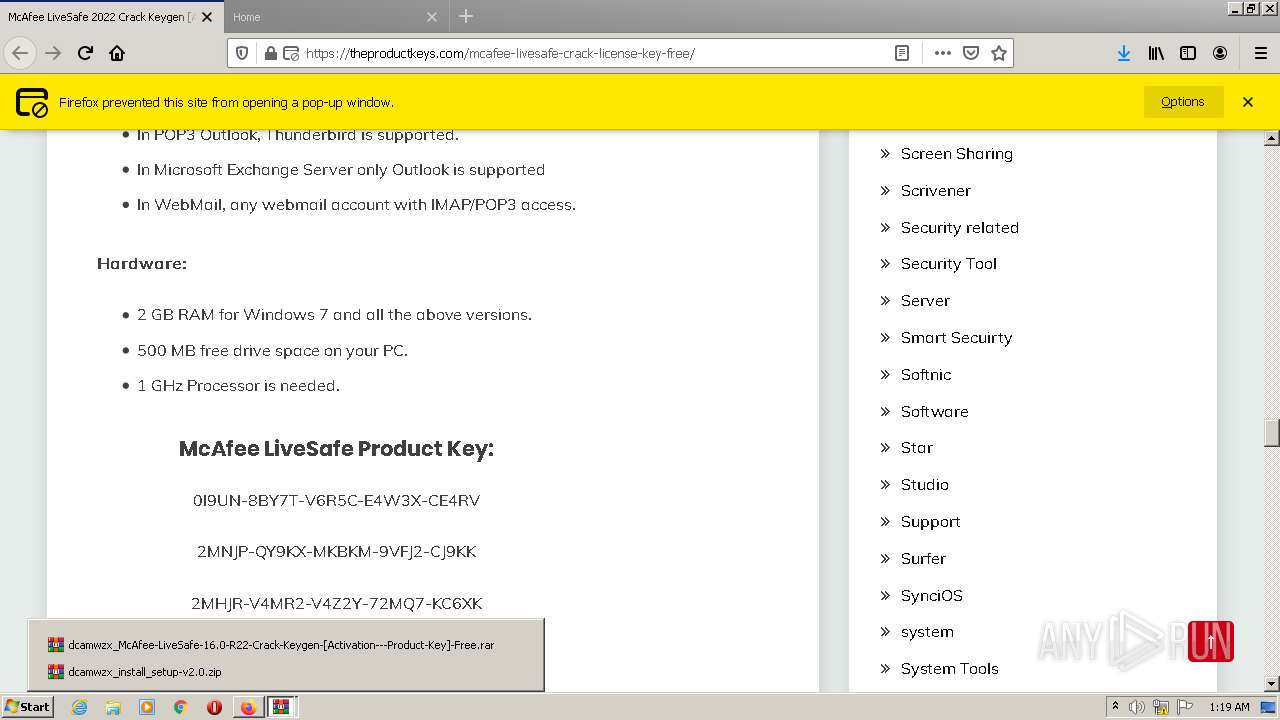
Task: Open the Smart Secuirty category
Action: (x=957, y=338)
